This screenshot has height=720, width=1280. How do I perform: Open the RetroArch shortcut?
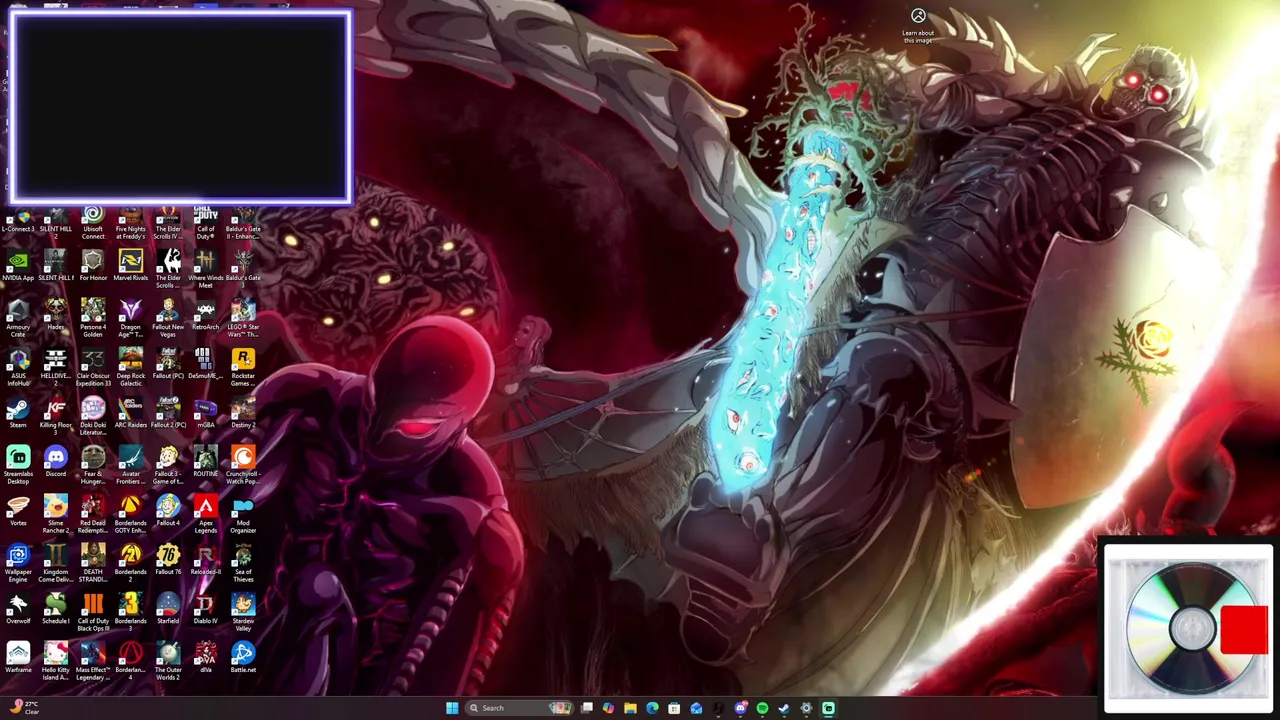205,316
